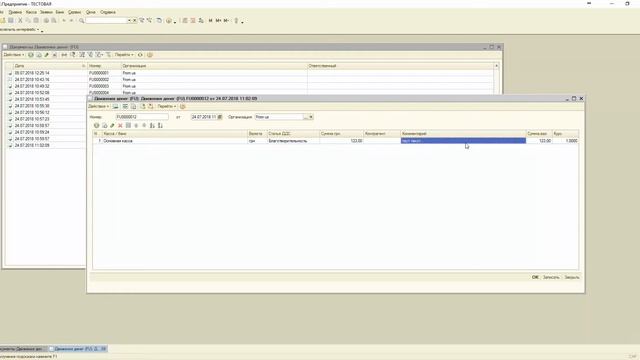Click the Copy document icon in list window

tap(39, 55)
